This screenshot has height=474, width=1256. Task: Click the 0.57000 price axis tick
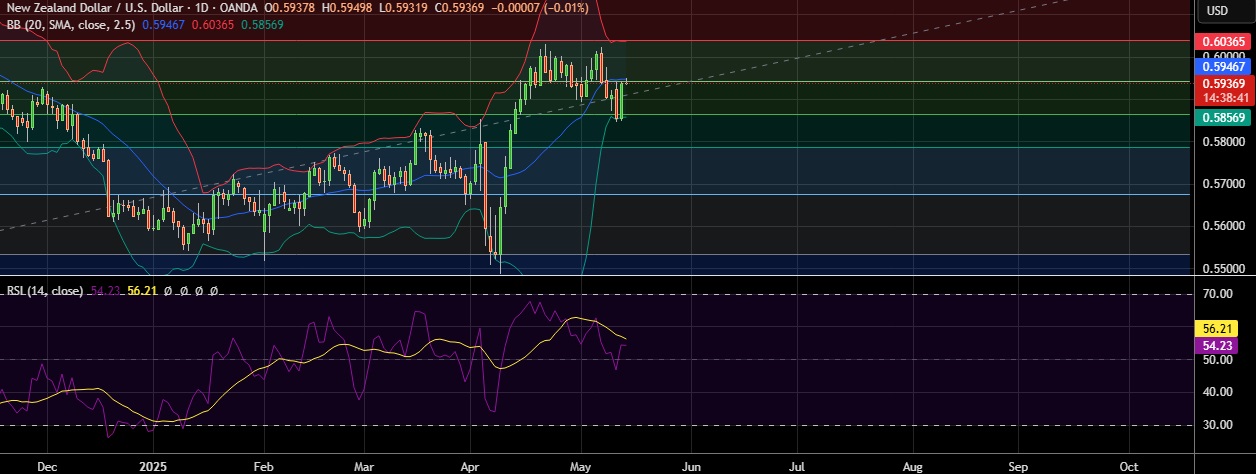click(1223, 184)
